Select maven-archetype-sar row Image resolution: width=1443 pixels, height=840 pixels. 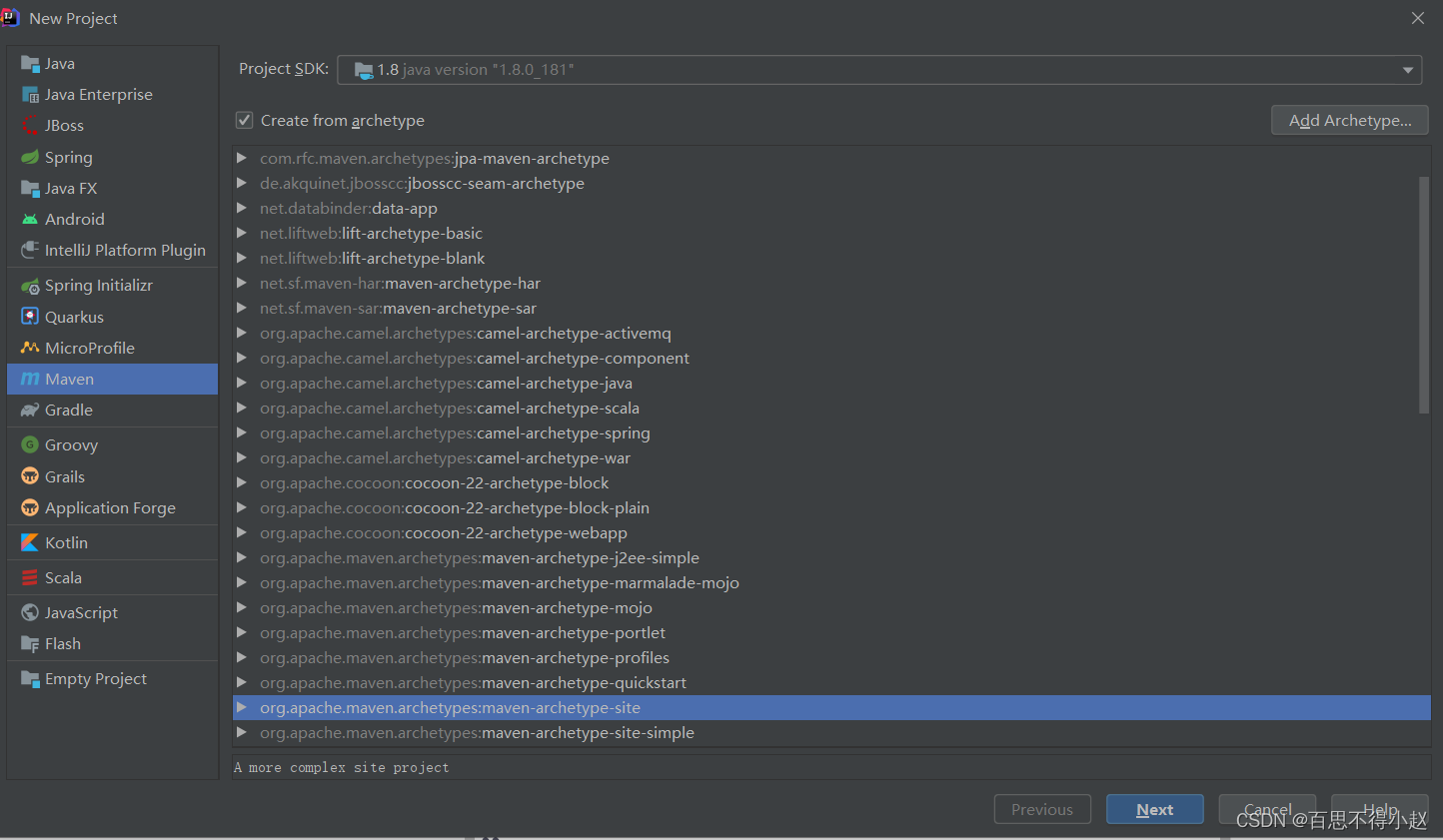click(831, 308)
